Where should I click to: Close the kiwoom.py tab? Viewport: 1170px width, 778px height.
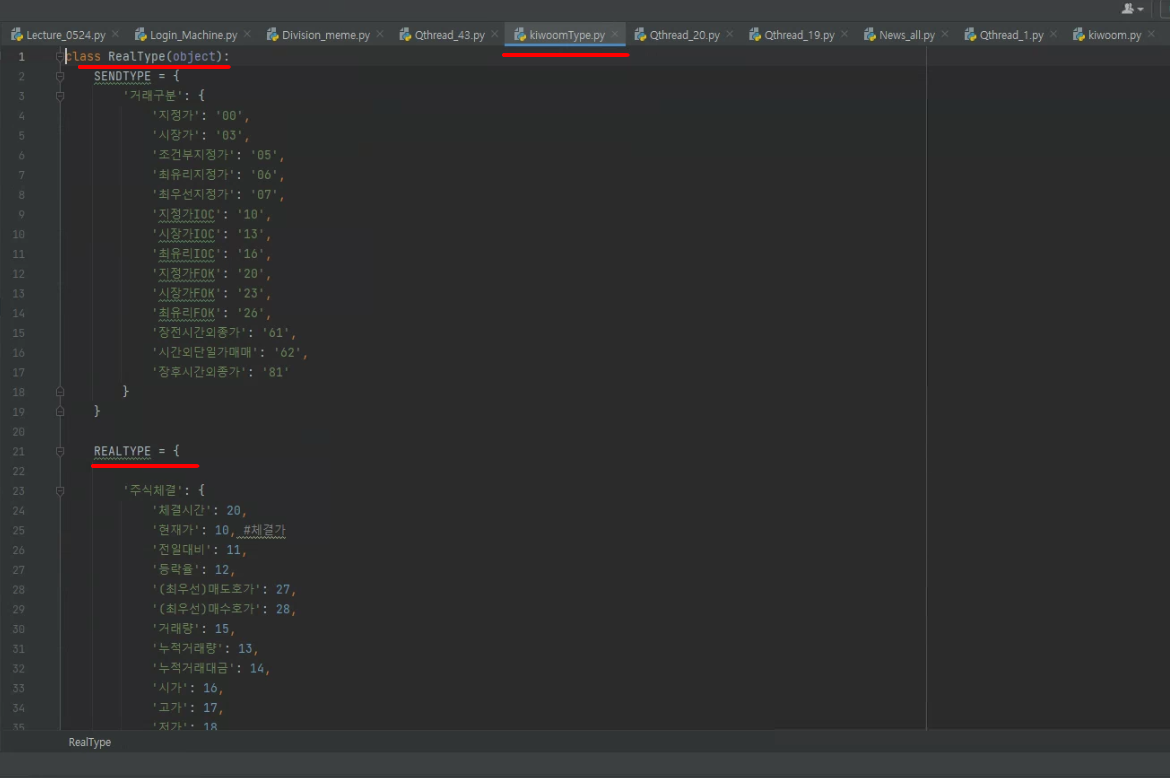pyautogui.click(x=1151, y=34)
